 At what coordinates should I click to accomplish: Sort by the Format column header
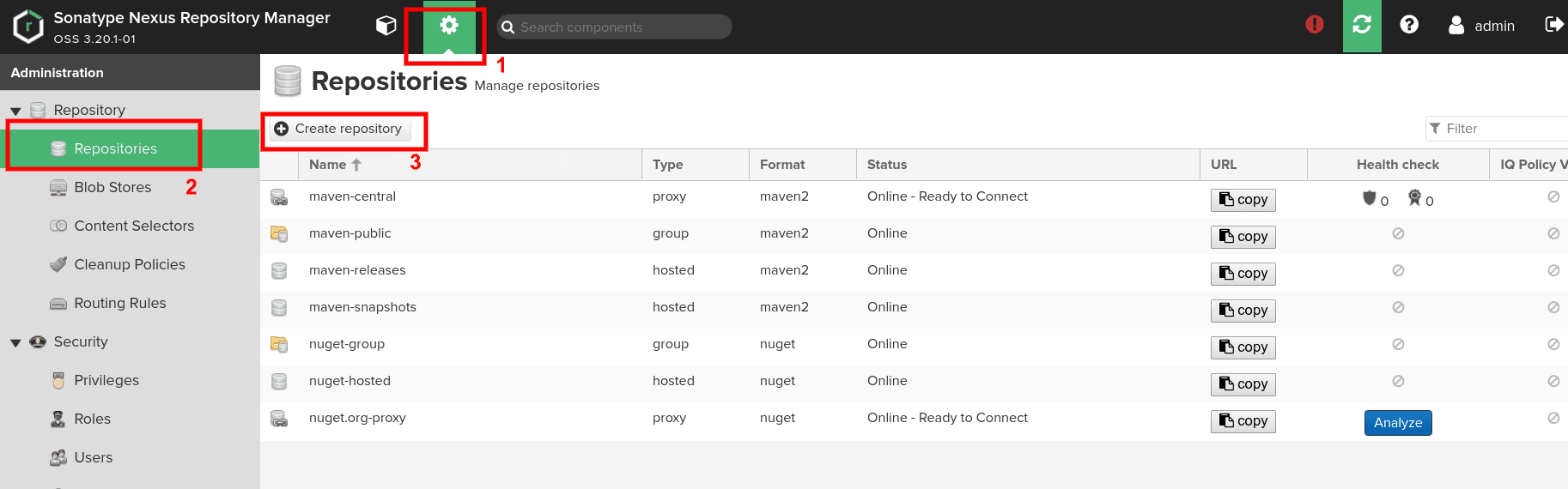pyautogui.click(x=803, y=165)
